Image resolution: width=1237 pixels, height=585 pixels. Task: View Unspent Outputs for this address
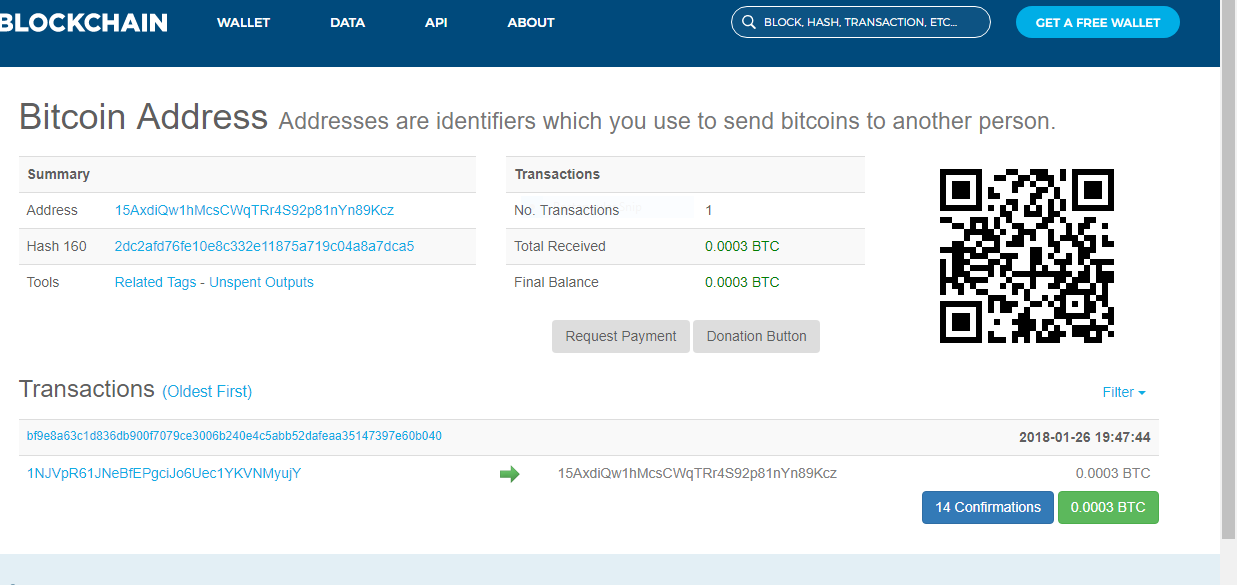point(261,282)
